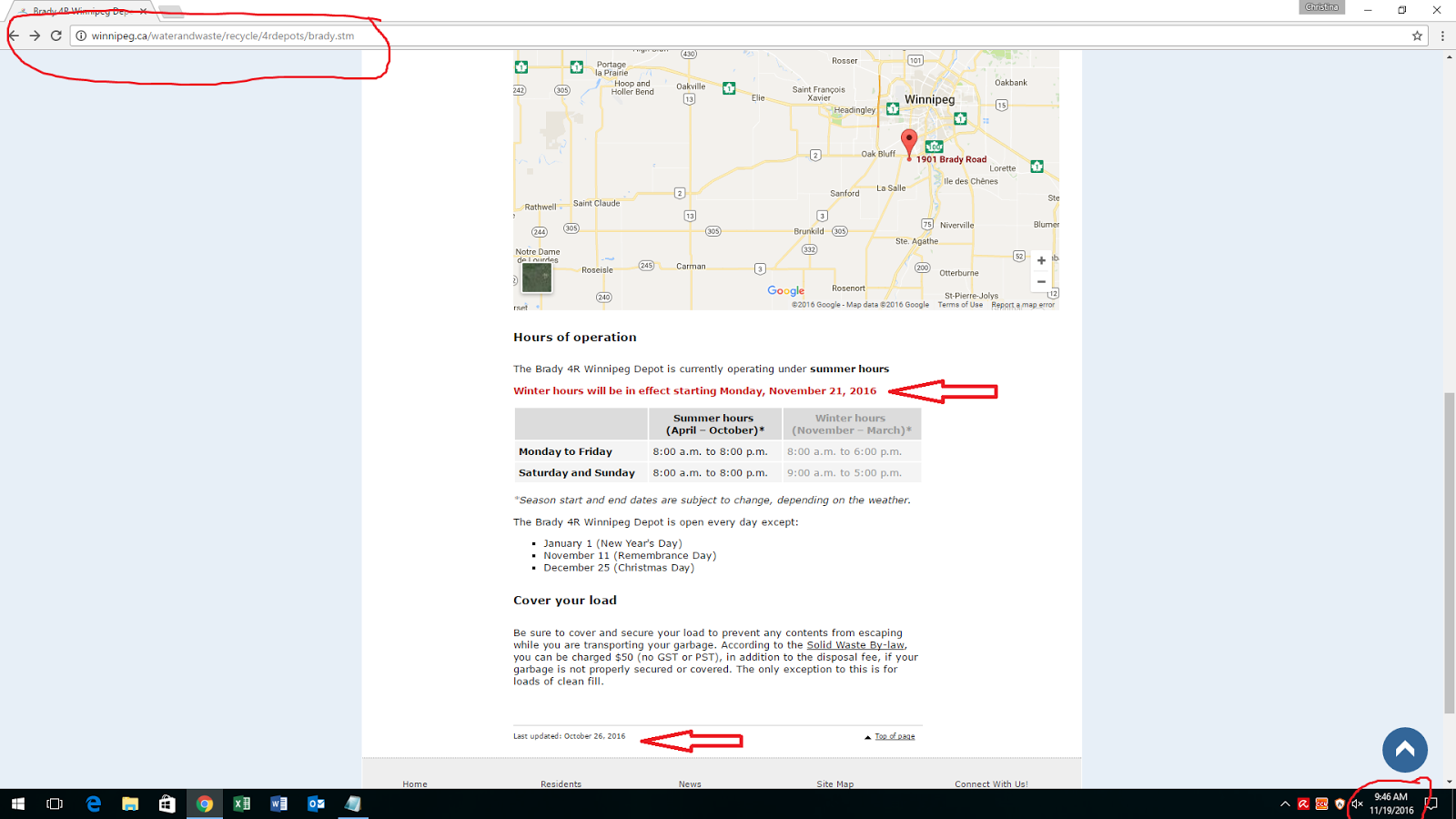
Task: Zoom in on the Google map
Action: pyautogui.click(x=1041, y=260)
